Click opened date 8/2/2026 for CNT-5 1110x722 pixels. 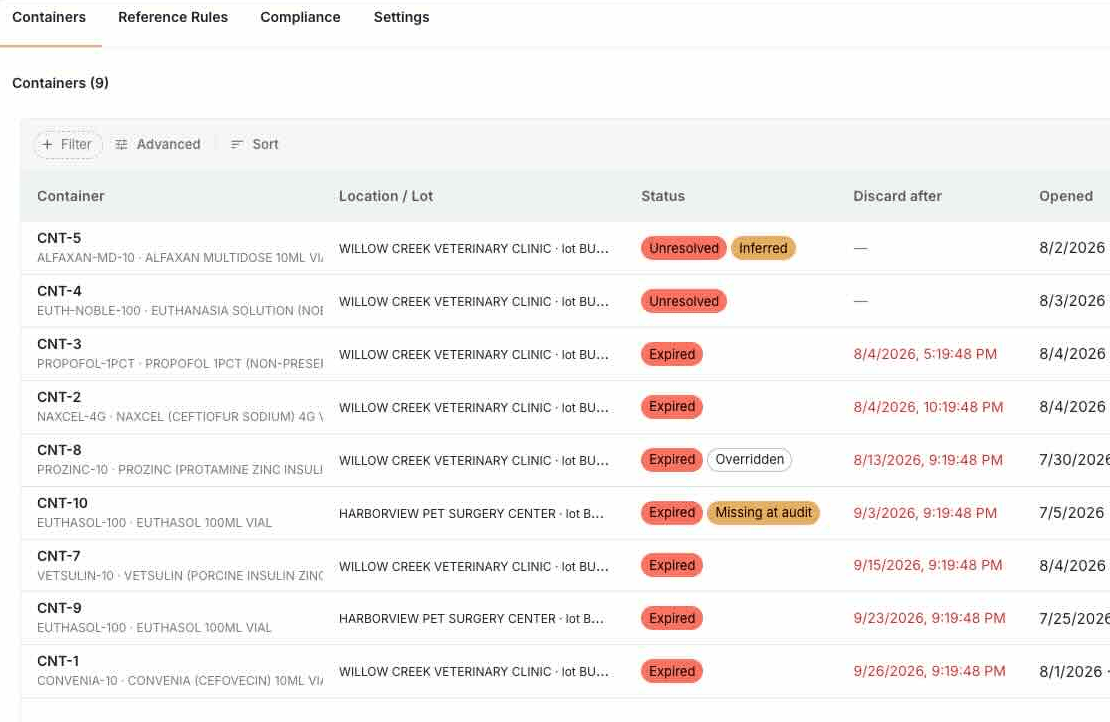[1072, 248]
